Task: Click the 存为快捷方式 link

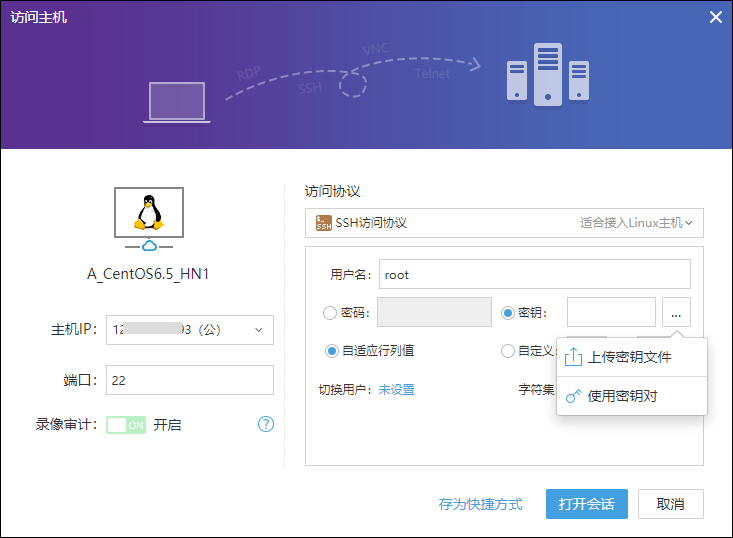Action: point(480,504)
